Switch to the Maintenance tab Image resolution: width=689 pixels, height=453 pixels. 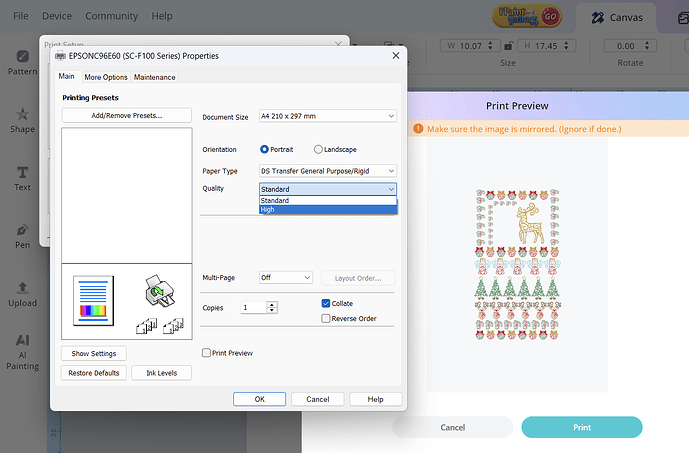pos(154,77)
